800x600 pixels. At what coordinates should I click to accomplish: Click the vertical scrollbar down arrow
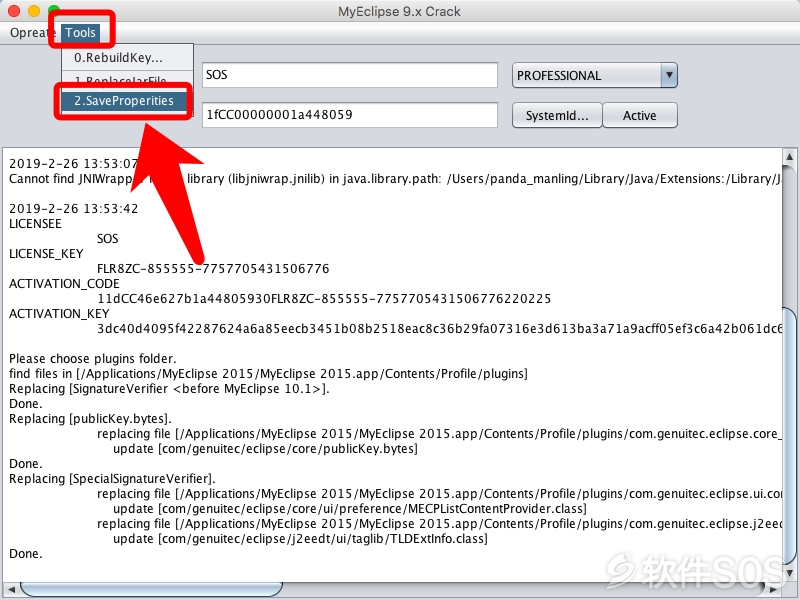click(789, 572)
